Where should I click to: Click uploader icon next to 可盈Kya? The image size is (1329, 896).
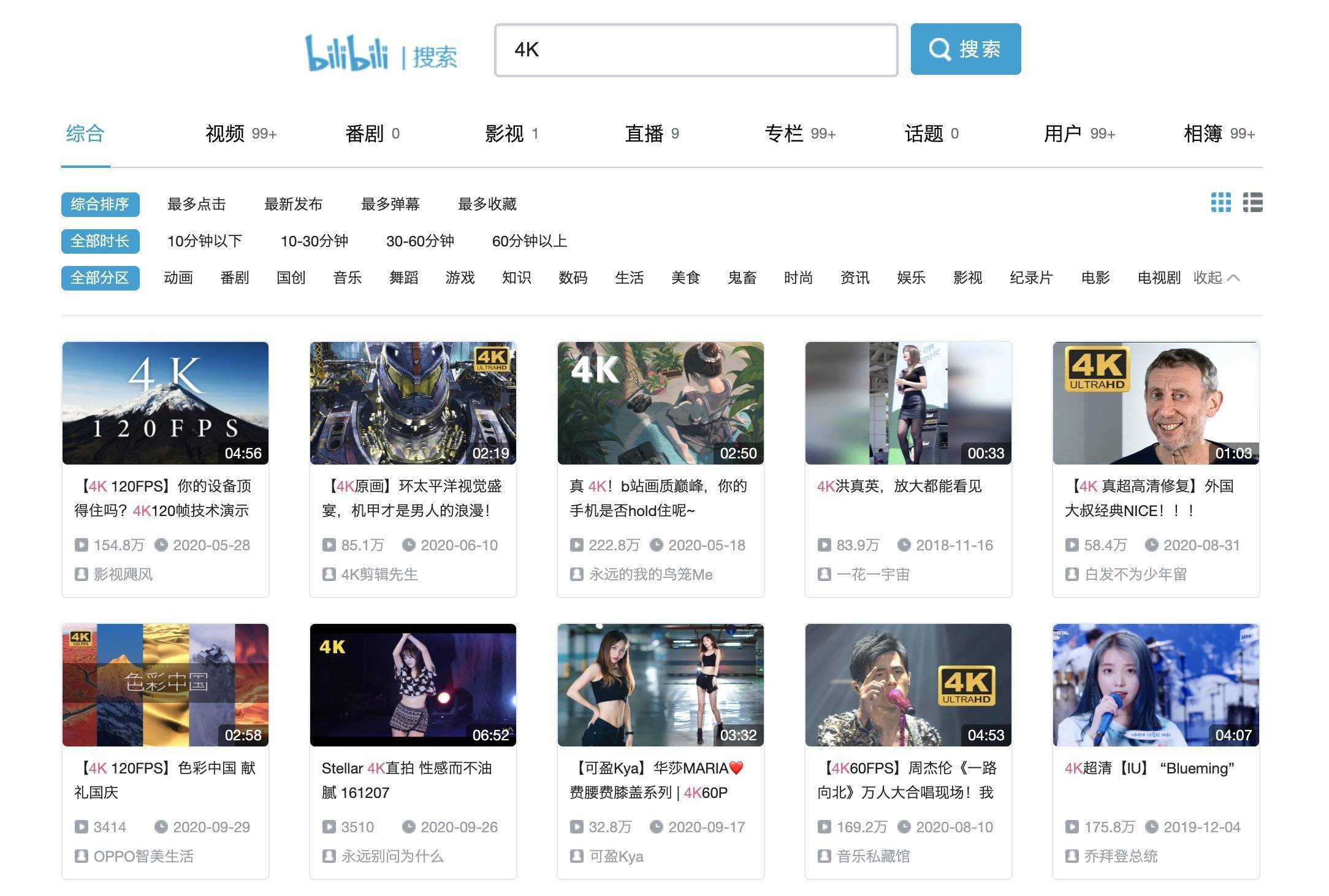click(576, 856)
